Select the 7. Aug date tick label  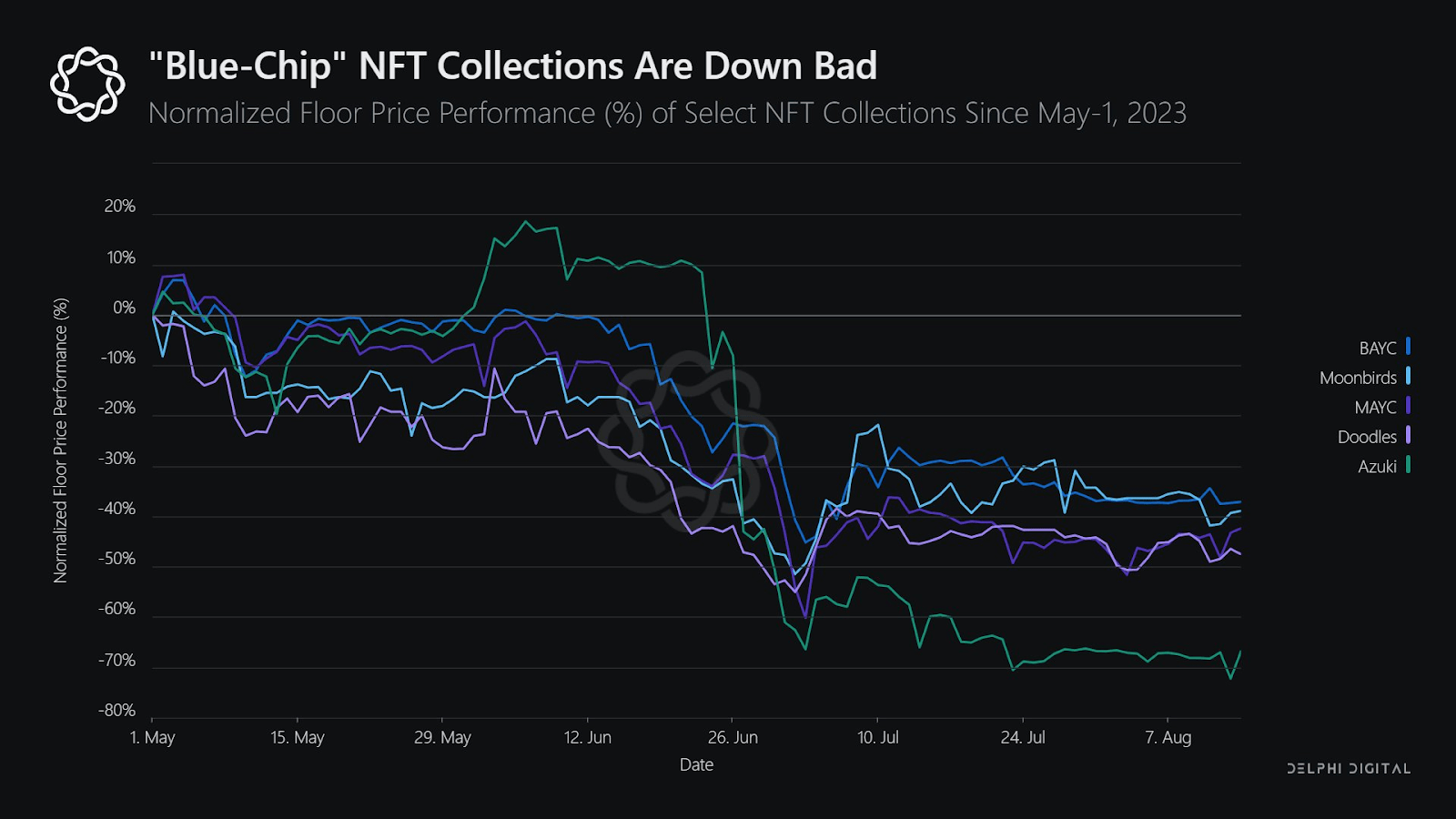coord(1168,737)
